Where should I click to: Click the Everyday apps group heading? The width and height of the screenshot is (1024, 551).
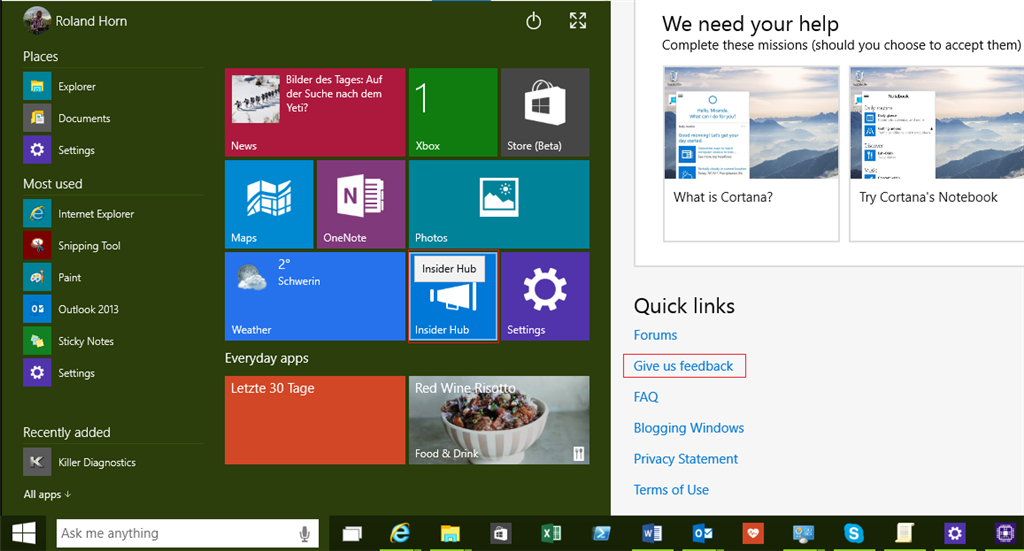pyautogui.click(x=266, y=358)
